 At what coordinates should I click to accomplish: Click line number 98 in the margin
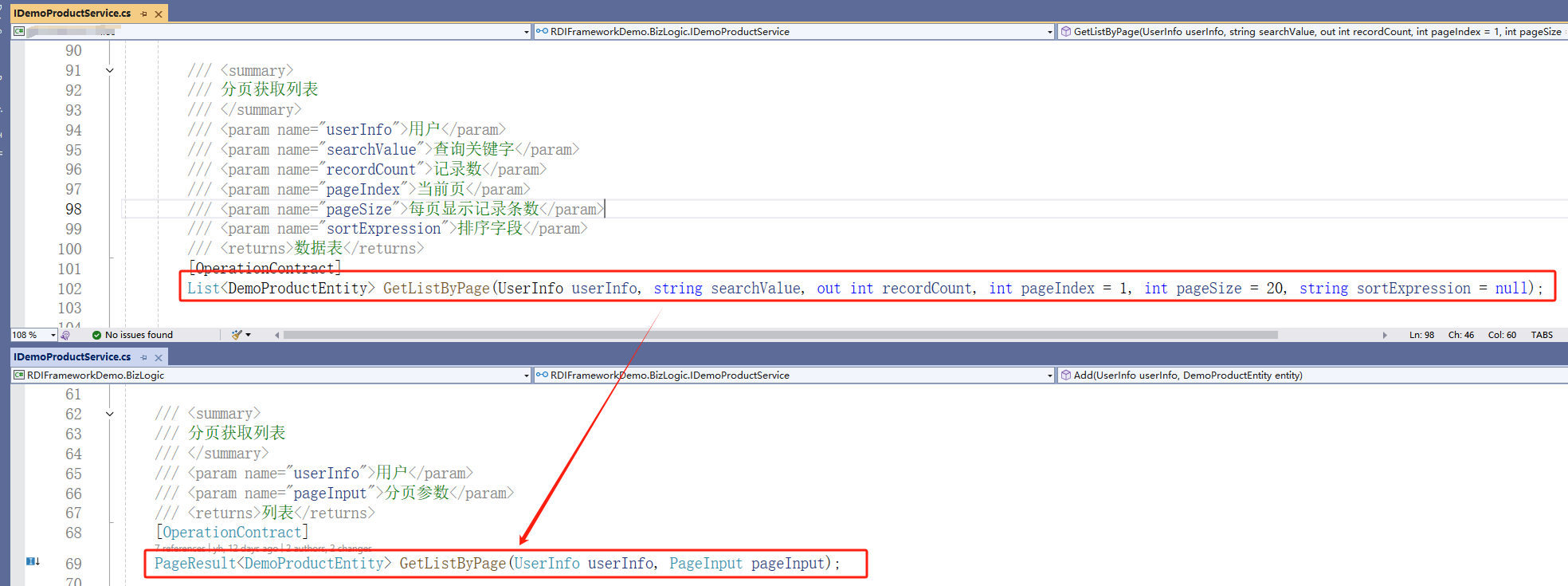[73, 209]
